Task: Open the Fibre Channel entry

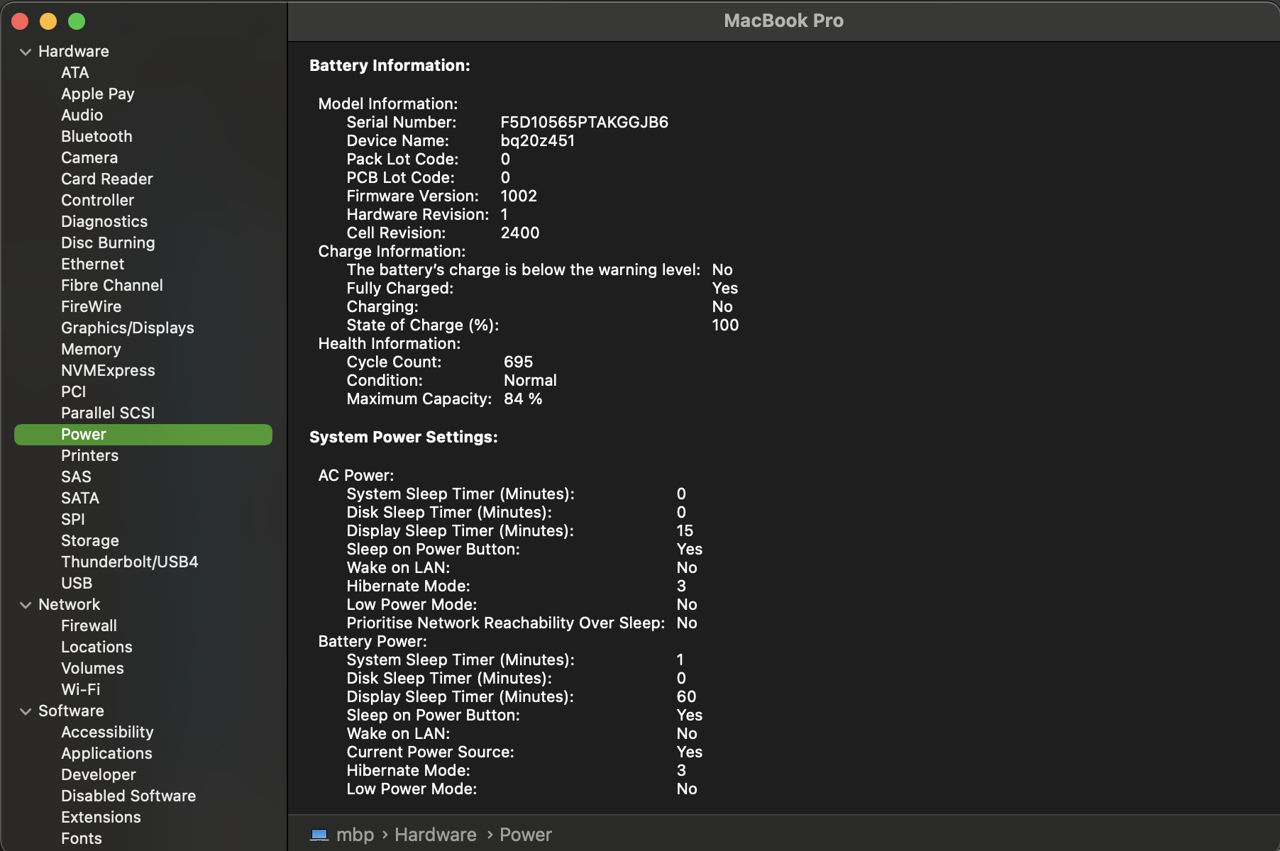Action: (112, 285)
